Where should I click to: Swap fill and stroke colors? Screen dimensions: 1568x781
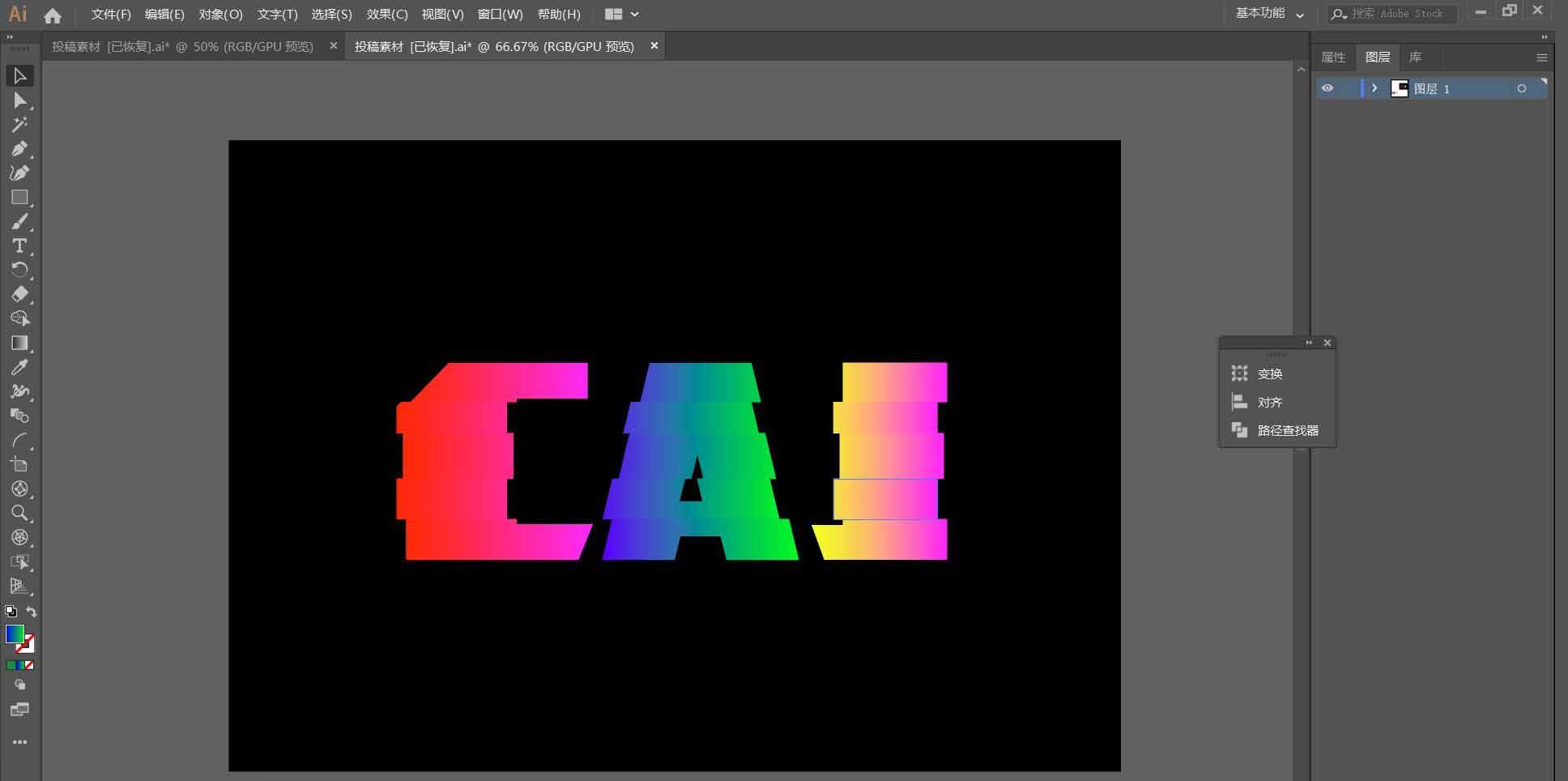tap(31, 612)
